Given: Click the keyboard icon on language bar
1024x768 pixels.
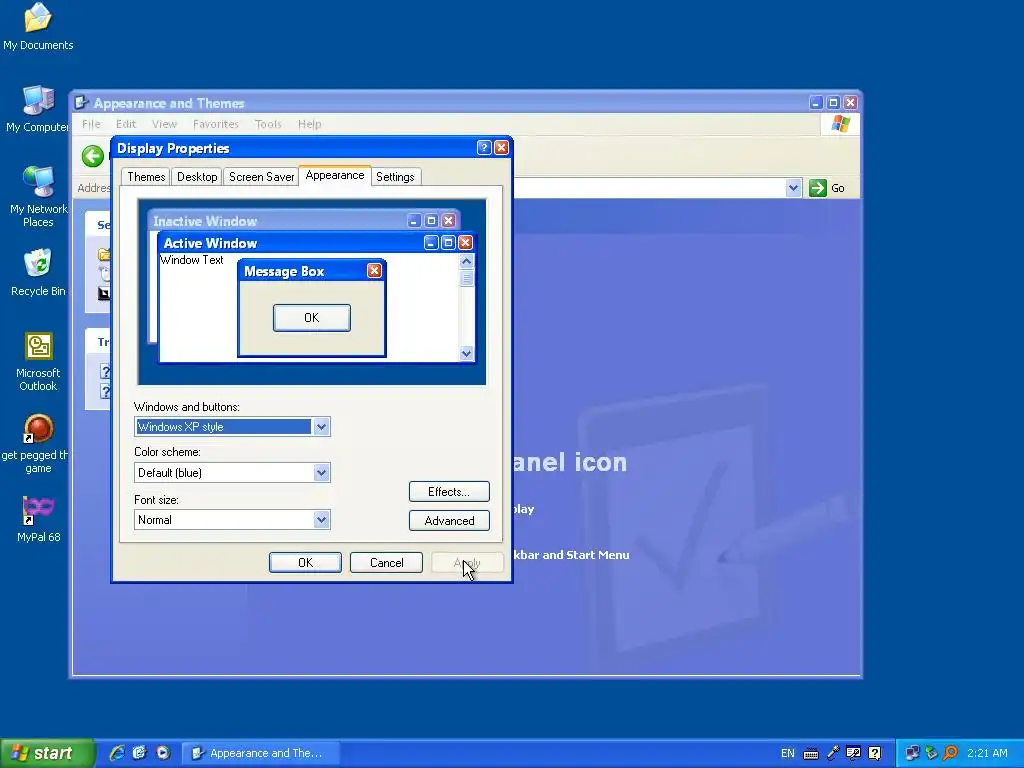Looking at the screenshot, I should pos(810,754).
